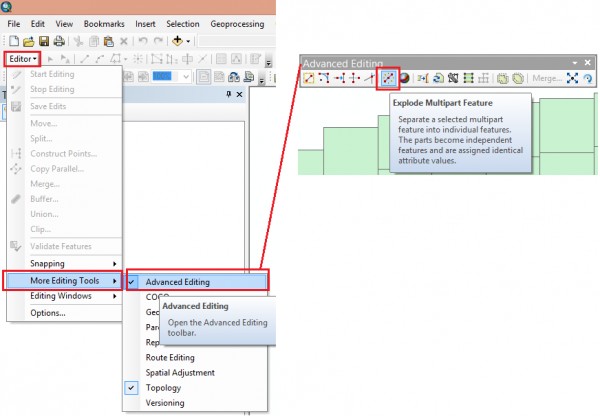Screen dimensions: 600x416
Task: Open the Editor dropdown menu
Action: pos(23,59)
